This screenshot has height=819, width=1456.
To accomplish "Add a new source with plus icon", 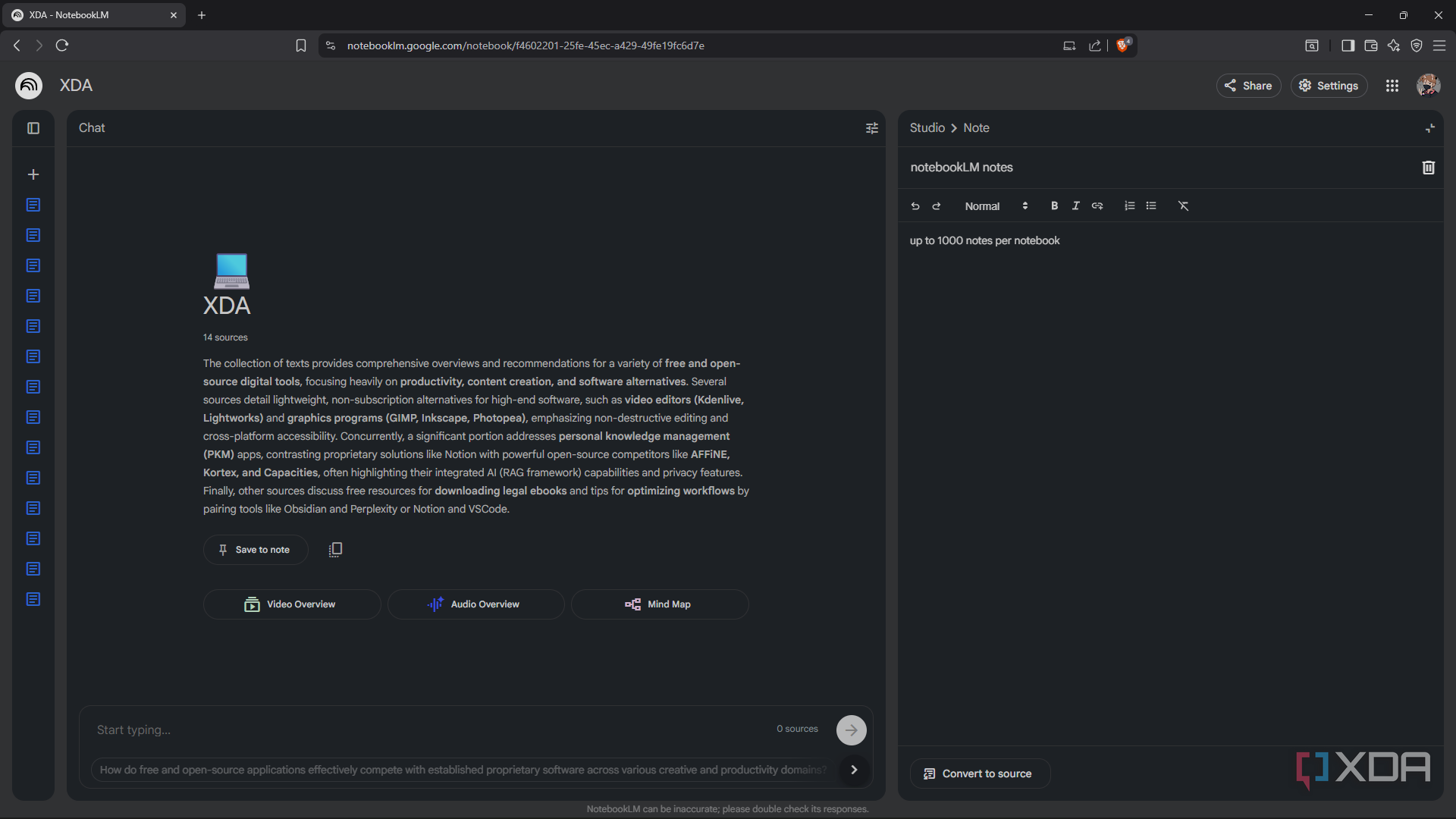I will point(33,174).
